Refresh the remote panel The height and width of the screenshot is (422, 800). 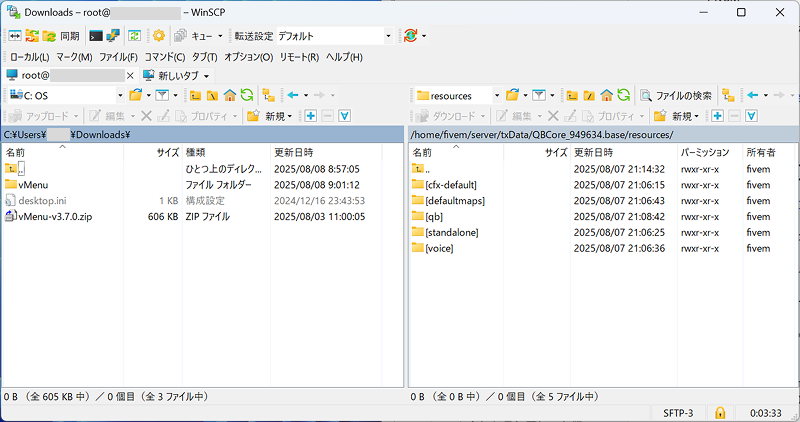click(x=623, y=95)
